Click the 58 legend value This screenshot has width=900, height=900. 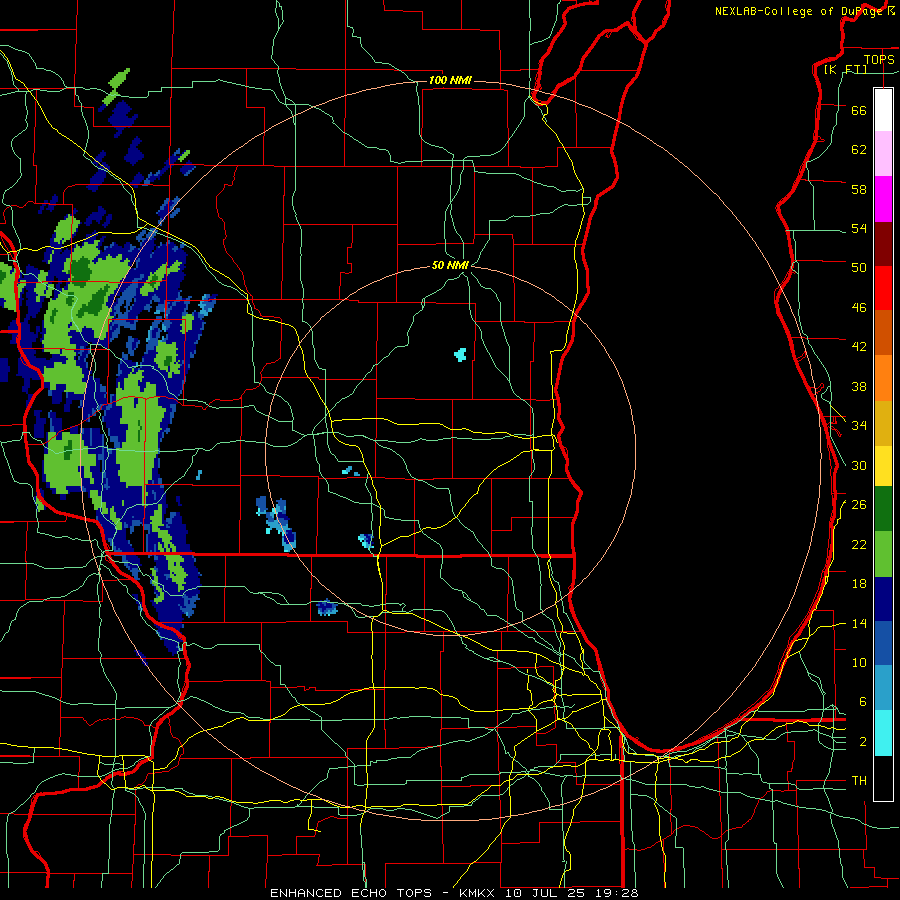(859, 189)
